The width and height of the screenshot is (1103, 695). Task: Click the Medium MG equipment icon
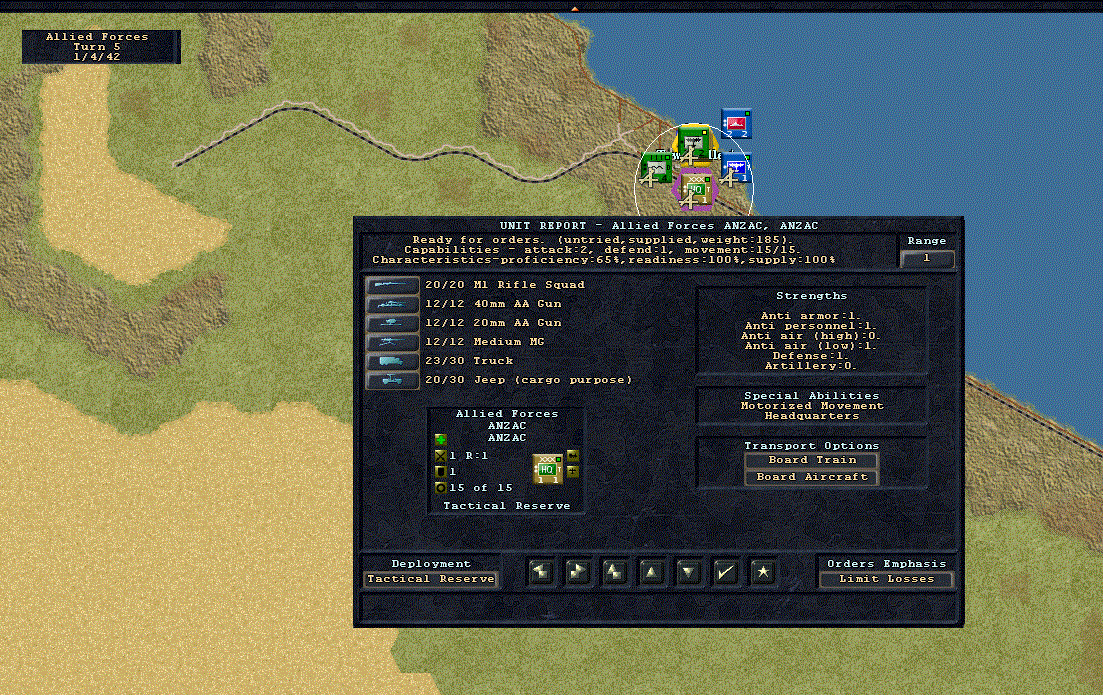pyautogui.click(x=393, y=342)
